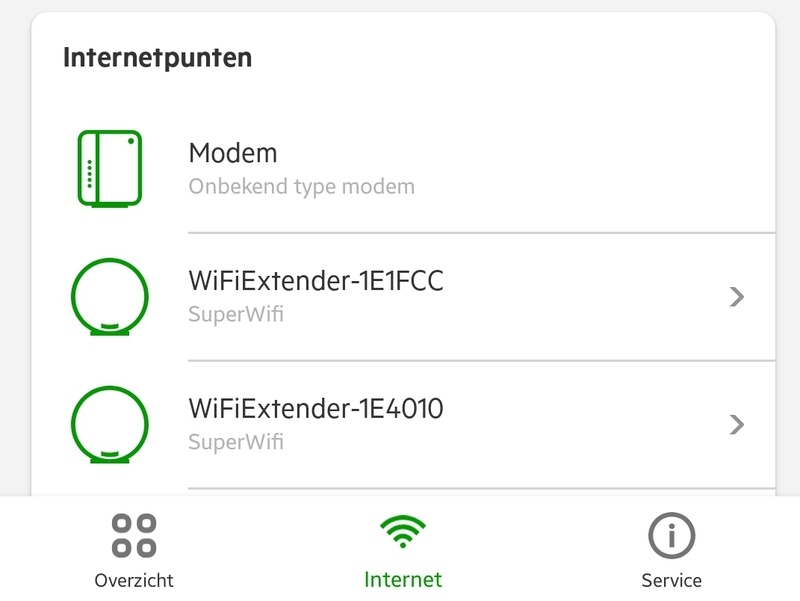Viewport: 800px width, 601px height.
Task: Click the Modem device icon
Action: [109, 168]
